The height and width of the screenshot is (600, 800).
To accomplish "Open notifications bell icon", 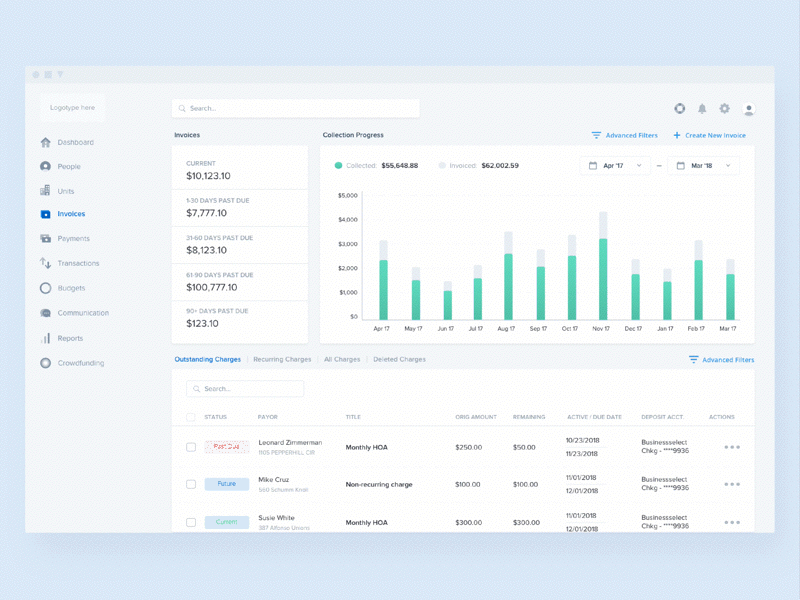I will tap(702, 109).
